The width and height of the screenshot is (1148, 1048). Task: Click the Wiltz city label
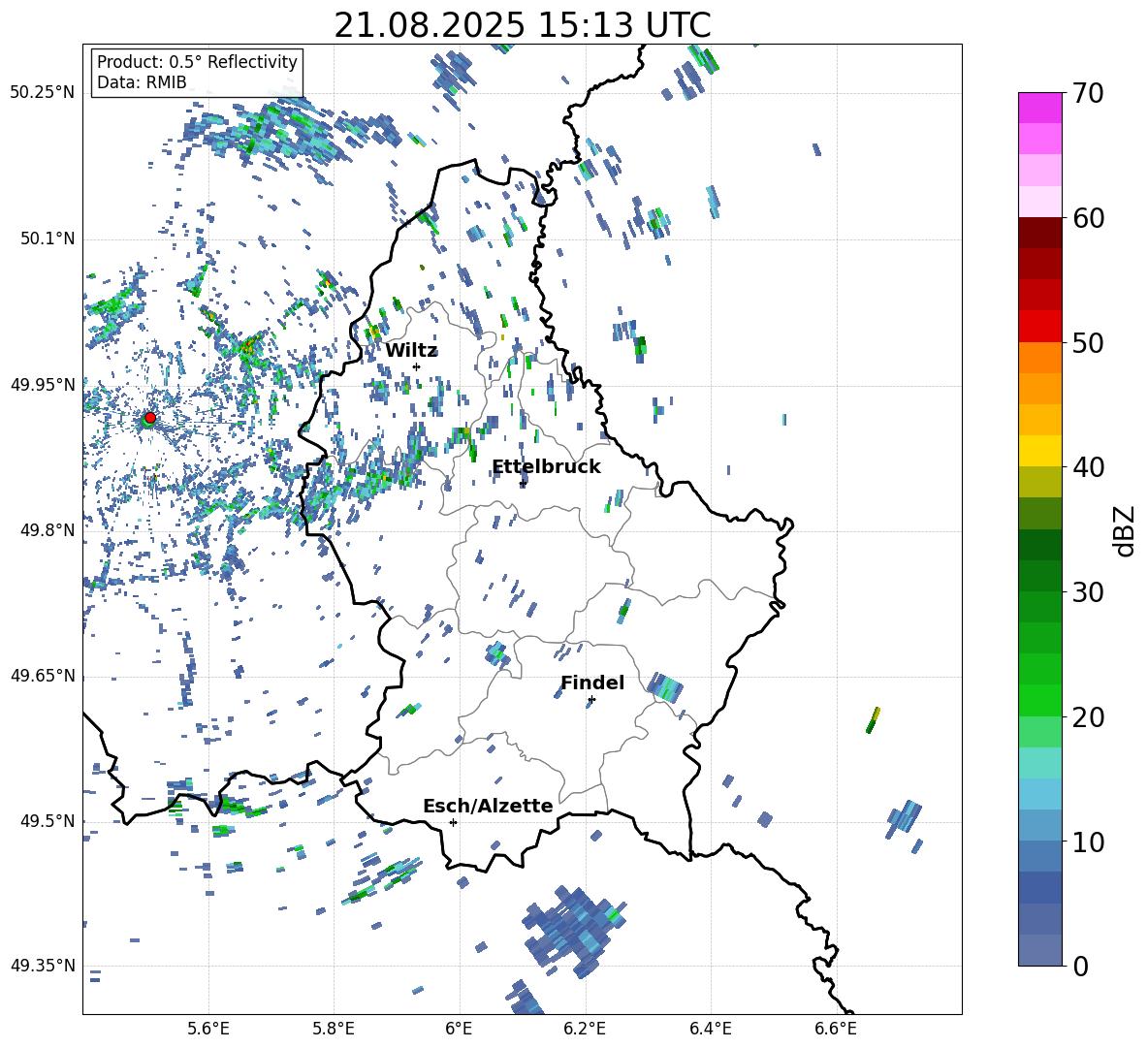coord(411,351)
